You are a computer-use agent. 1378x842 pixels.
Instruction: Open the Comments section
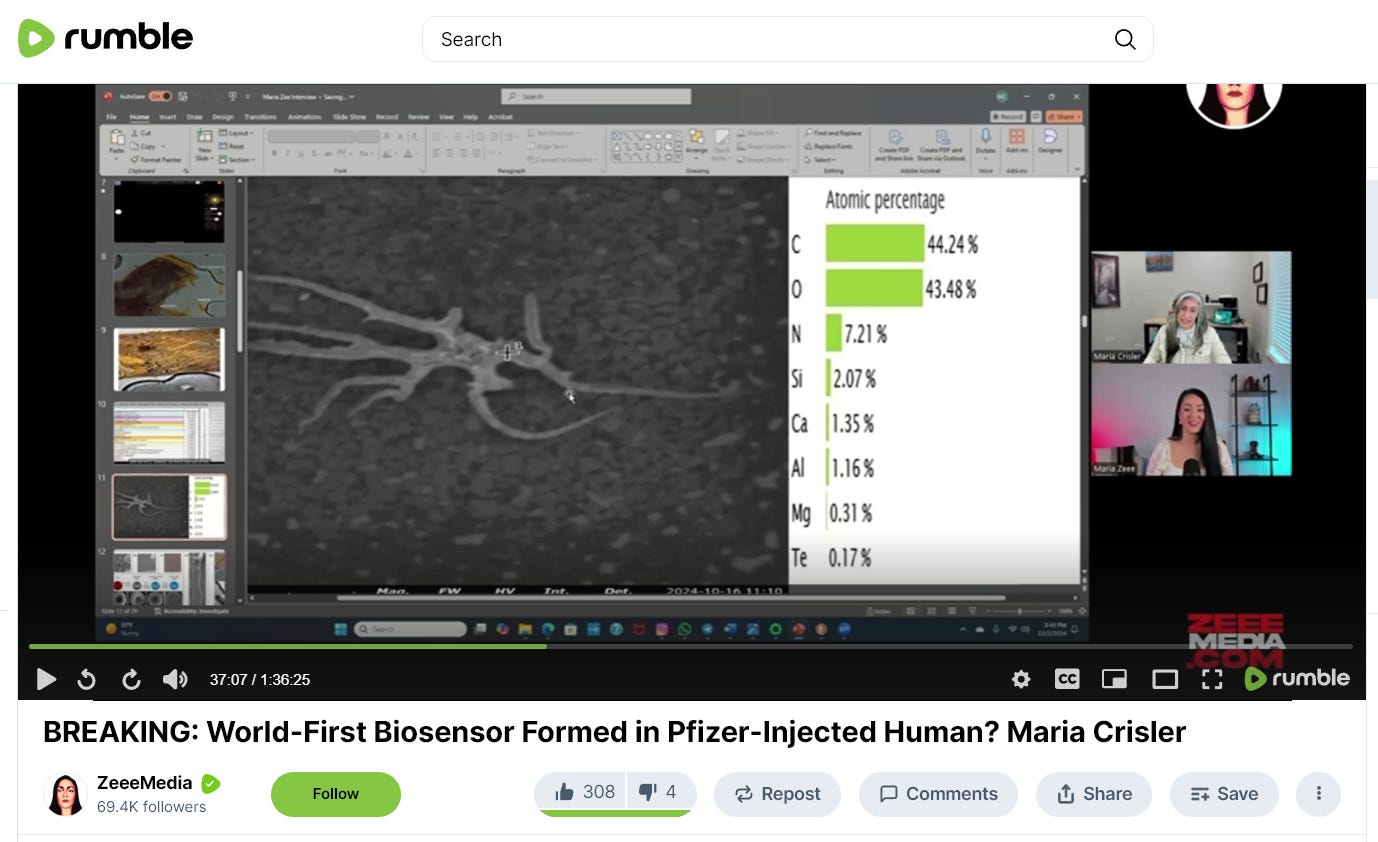tap(938, 794)
